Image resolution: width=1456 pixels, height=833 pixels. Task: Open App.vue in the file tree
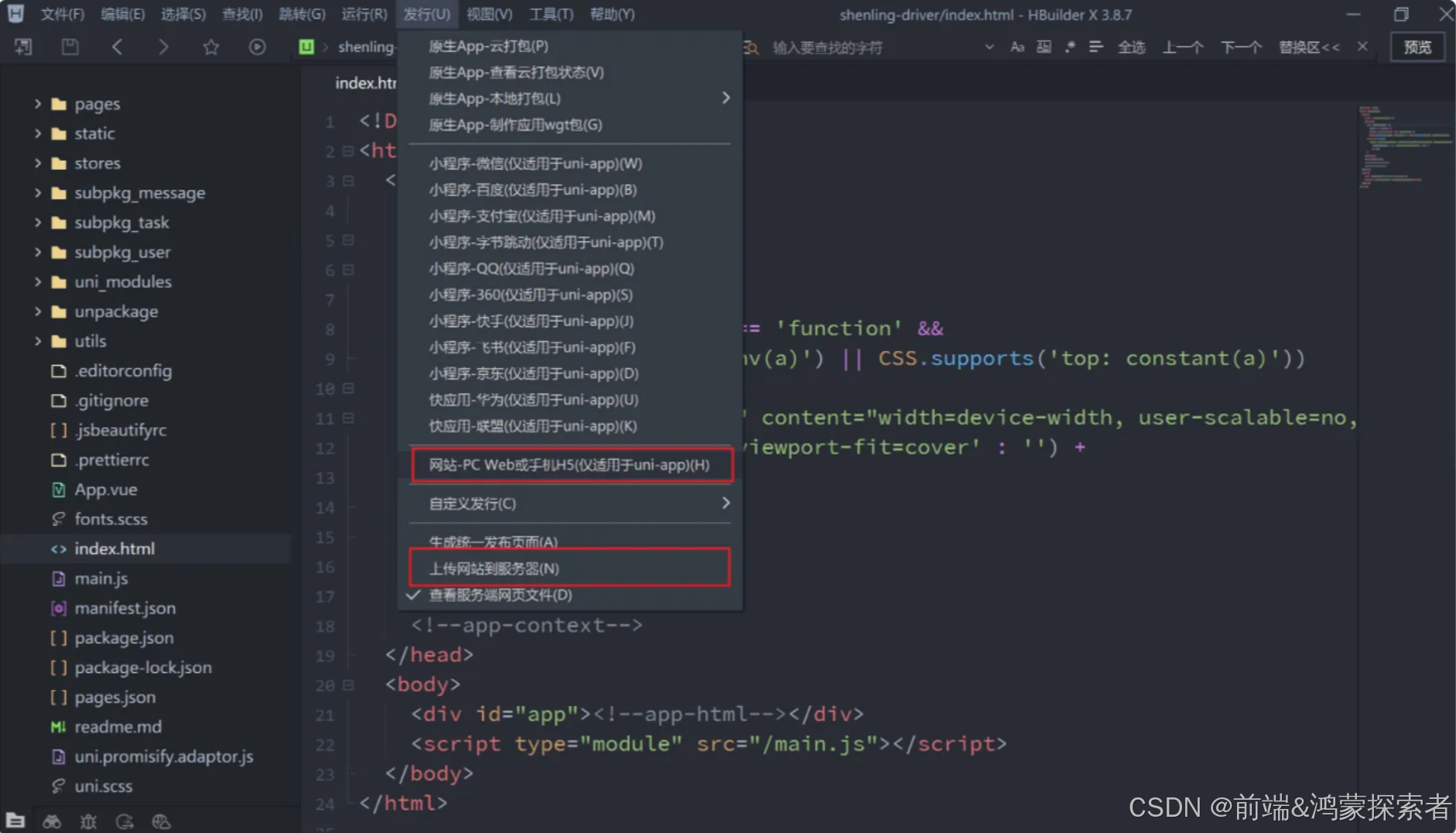[x=106, y=490]
